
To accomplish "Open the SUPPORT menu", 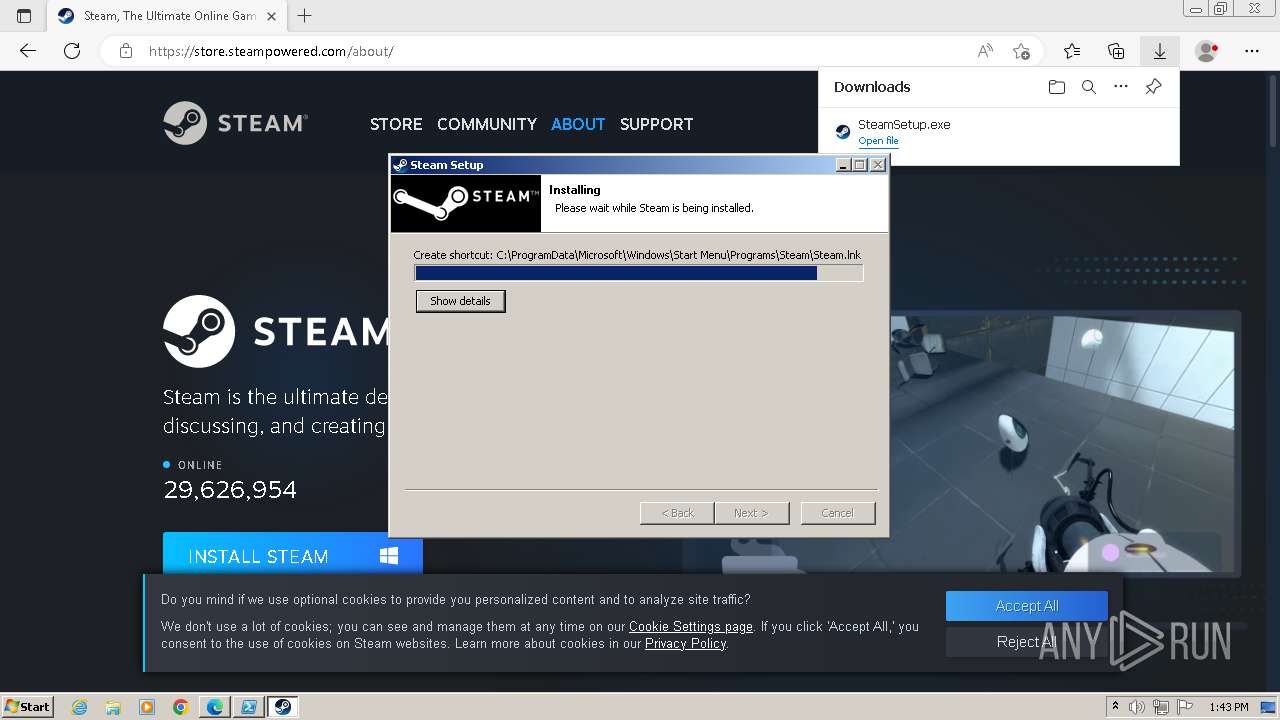I will (656, 124).
